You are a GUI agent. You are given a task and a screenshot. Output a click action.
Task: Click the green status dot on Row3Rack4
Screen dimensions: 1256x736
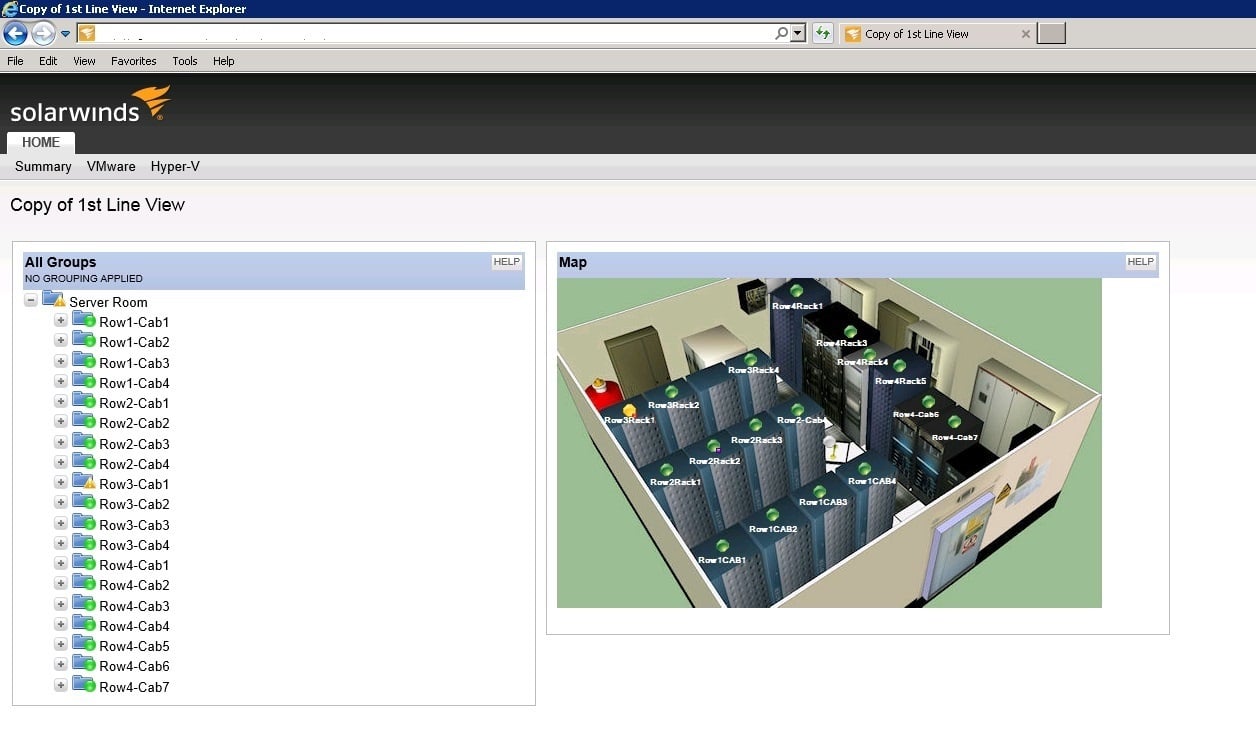[750, 359]
